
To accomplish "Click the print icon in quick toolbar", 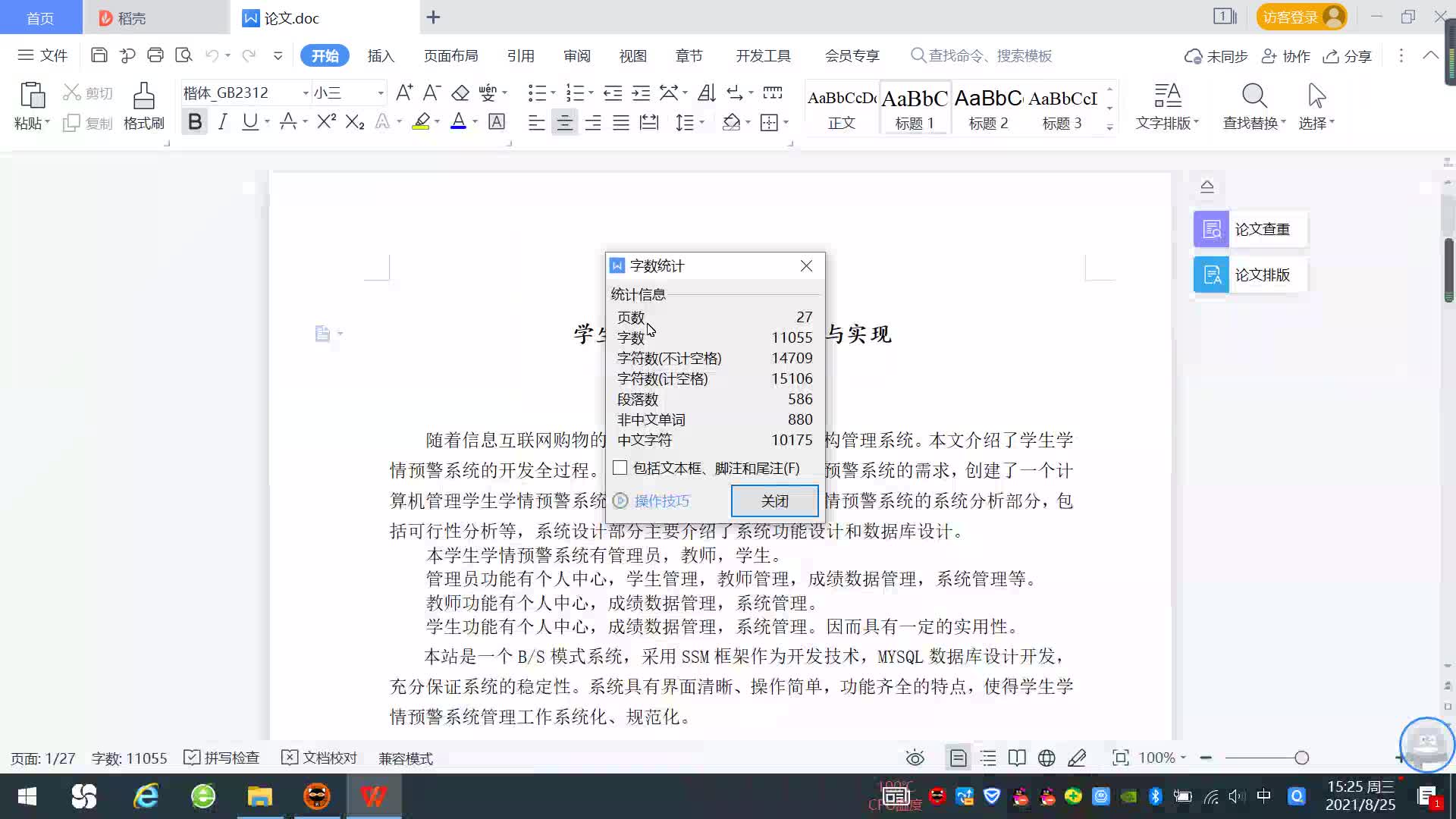I will click(x=155, y=55).
